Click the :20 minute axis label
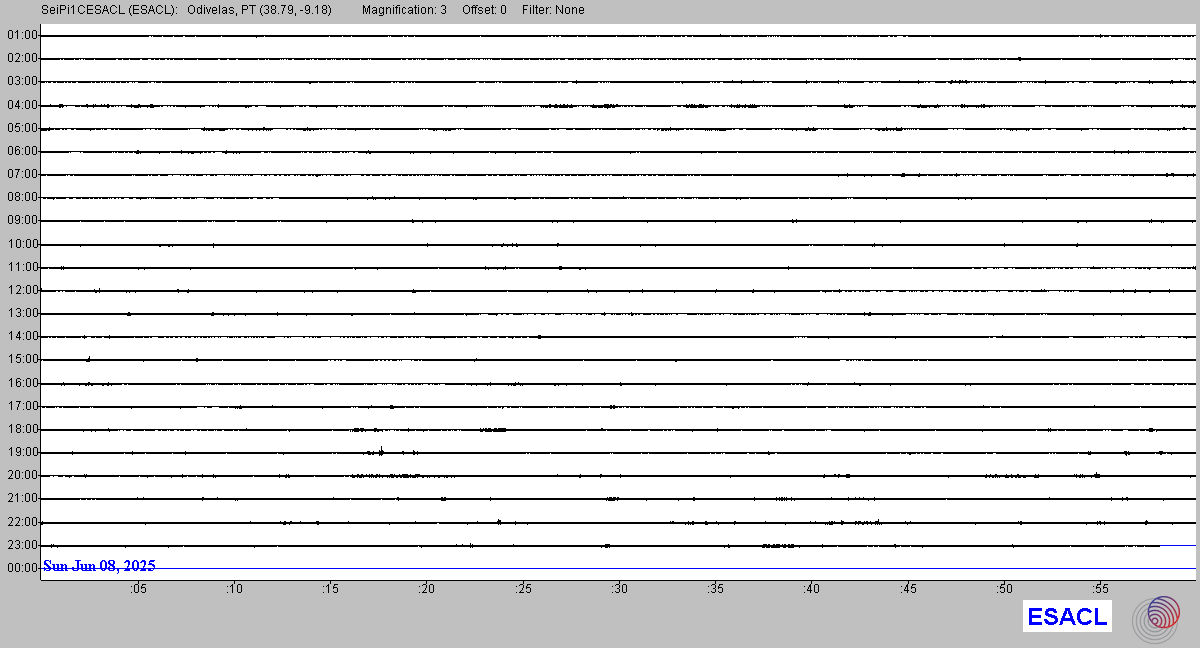Screen dimensions: 1200x648 click(427, 589)
